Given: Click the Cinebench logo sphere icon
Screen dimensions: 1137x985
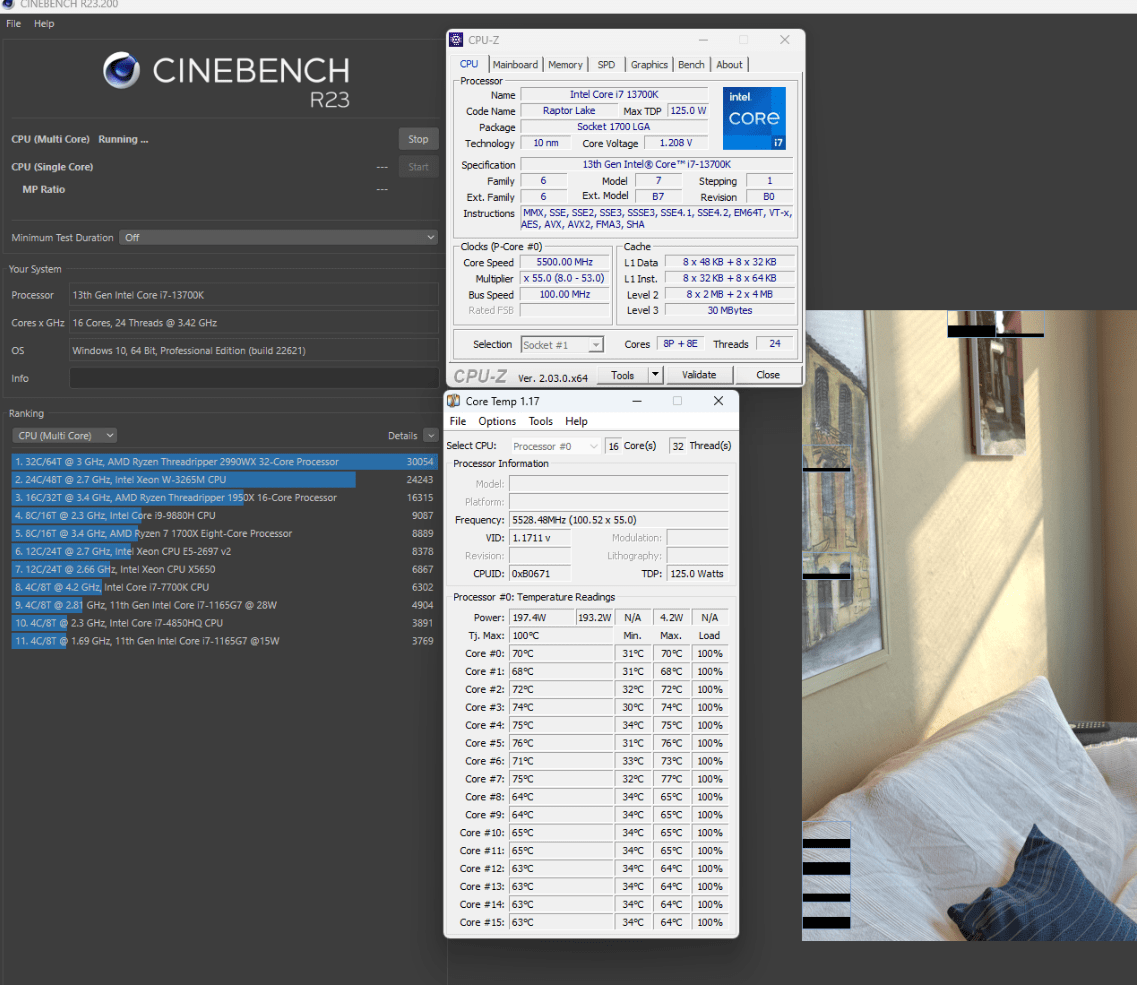Looking at the screenshot, I should [x=121, y=70].
